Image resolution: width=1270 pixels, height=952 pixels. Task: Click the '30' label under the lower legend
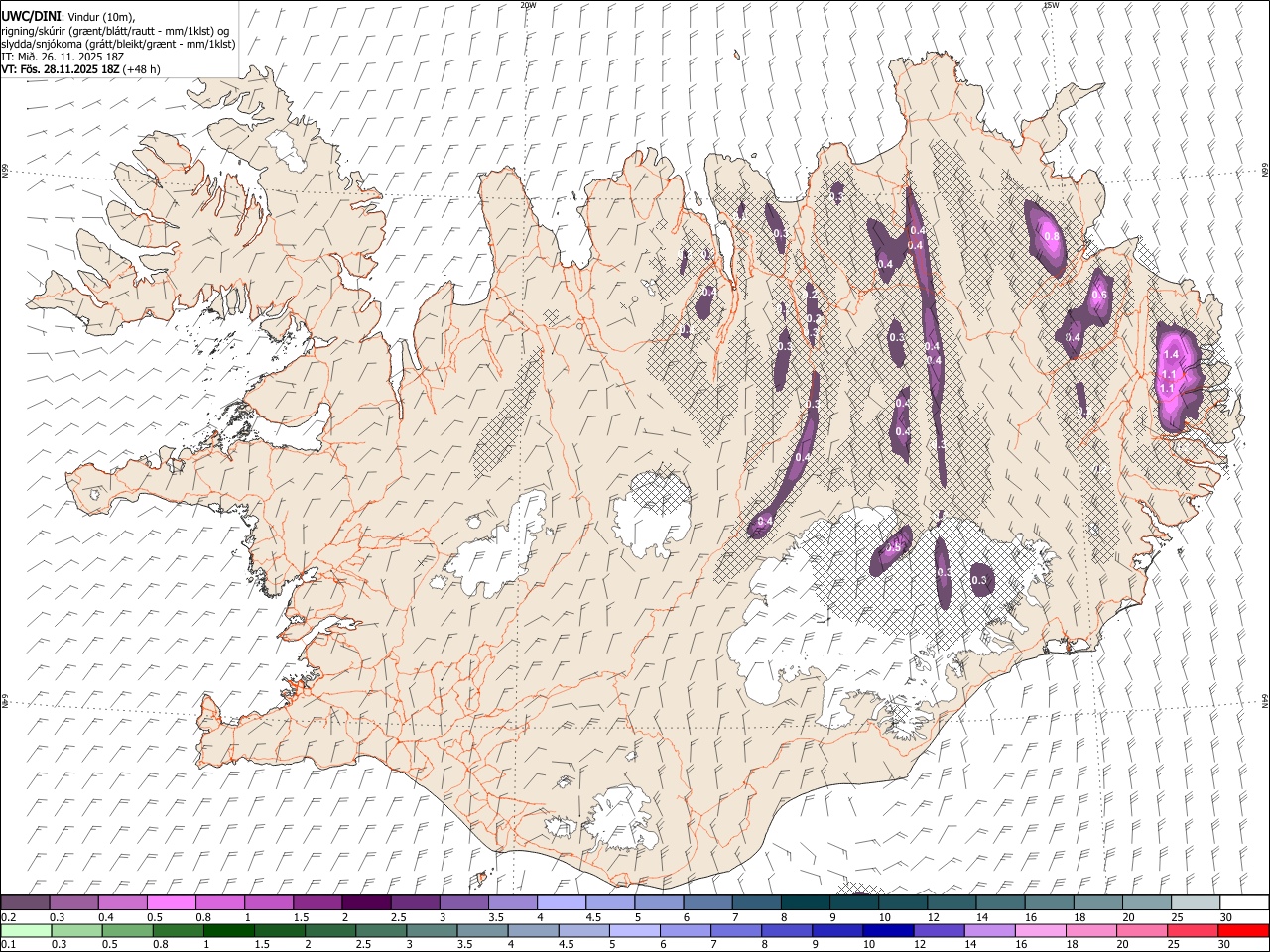[1224, 944]
